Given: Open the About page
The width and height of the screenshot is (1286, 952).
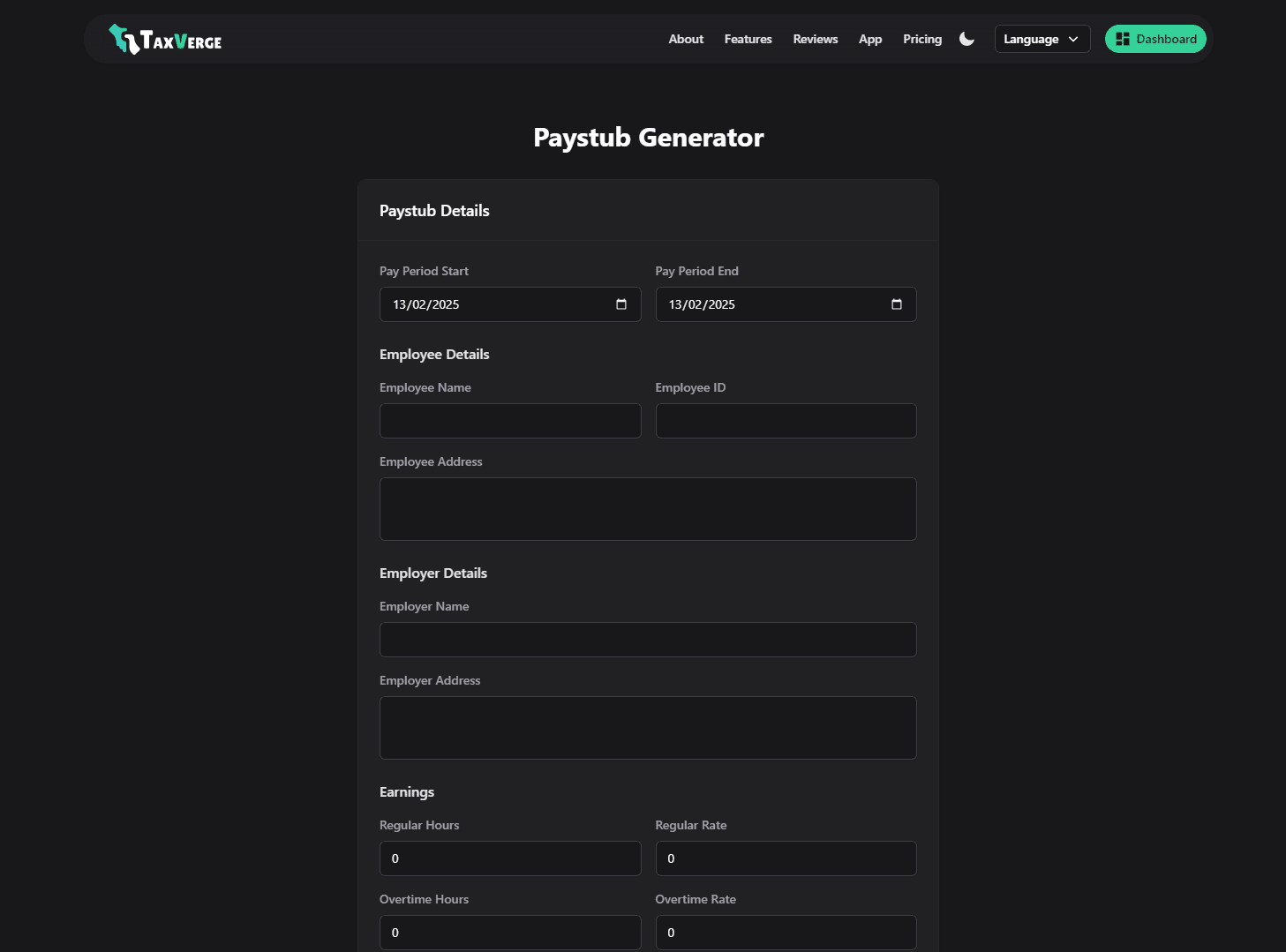Looking at the screenshot, I should (685, 39).
